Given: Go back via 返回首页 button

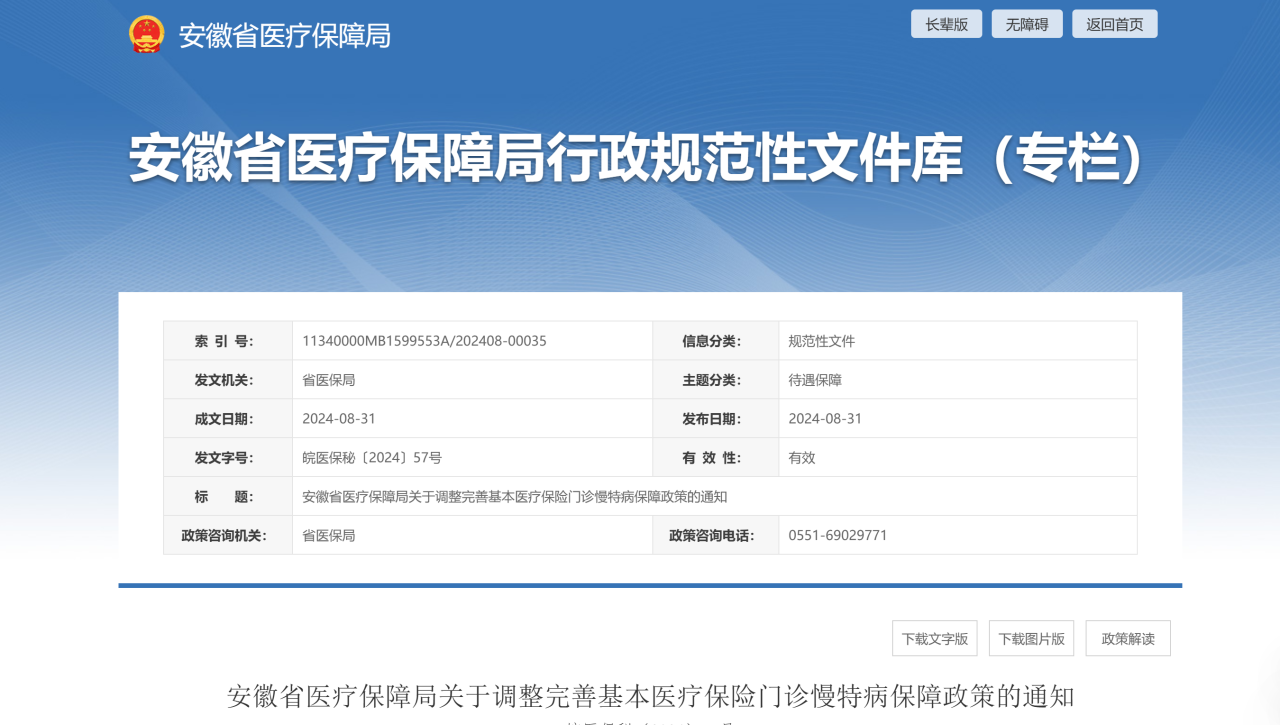Looking at the screenshot, I should pos(1115,24).
